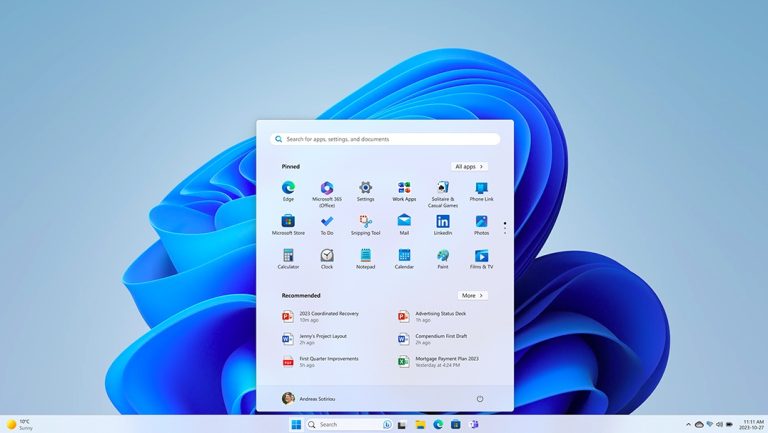Open Snipping Tool from pinned apps
This screenshot has height=433, width=768.
pyautogui.click(x=365, y=222)
